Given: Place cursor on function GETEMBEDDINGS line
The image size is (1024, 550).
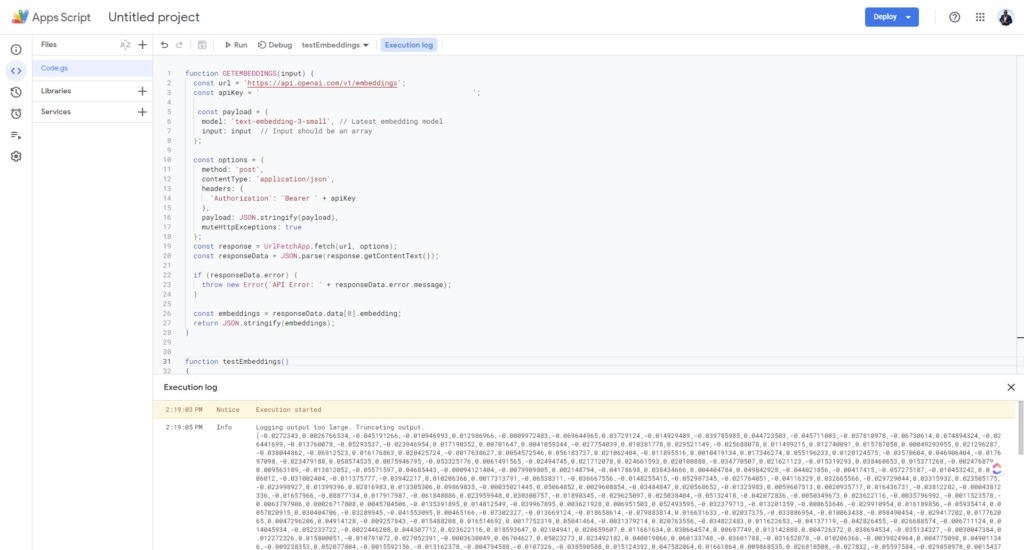Looking at the screenshot, I should pyautogui.click(x=249, y=74).
